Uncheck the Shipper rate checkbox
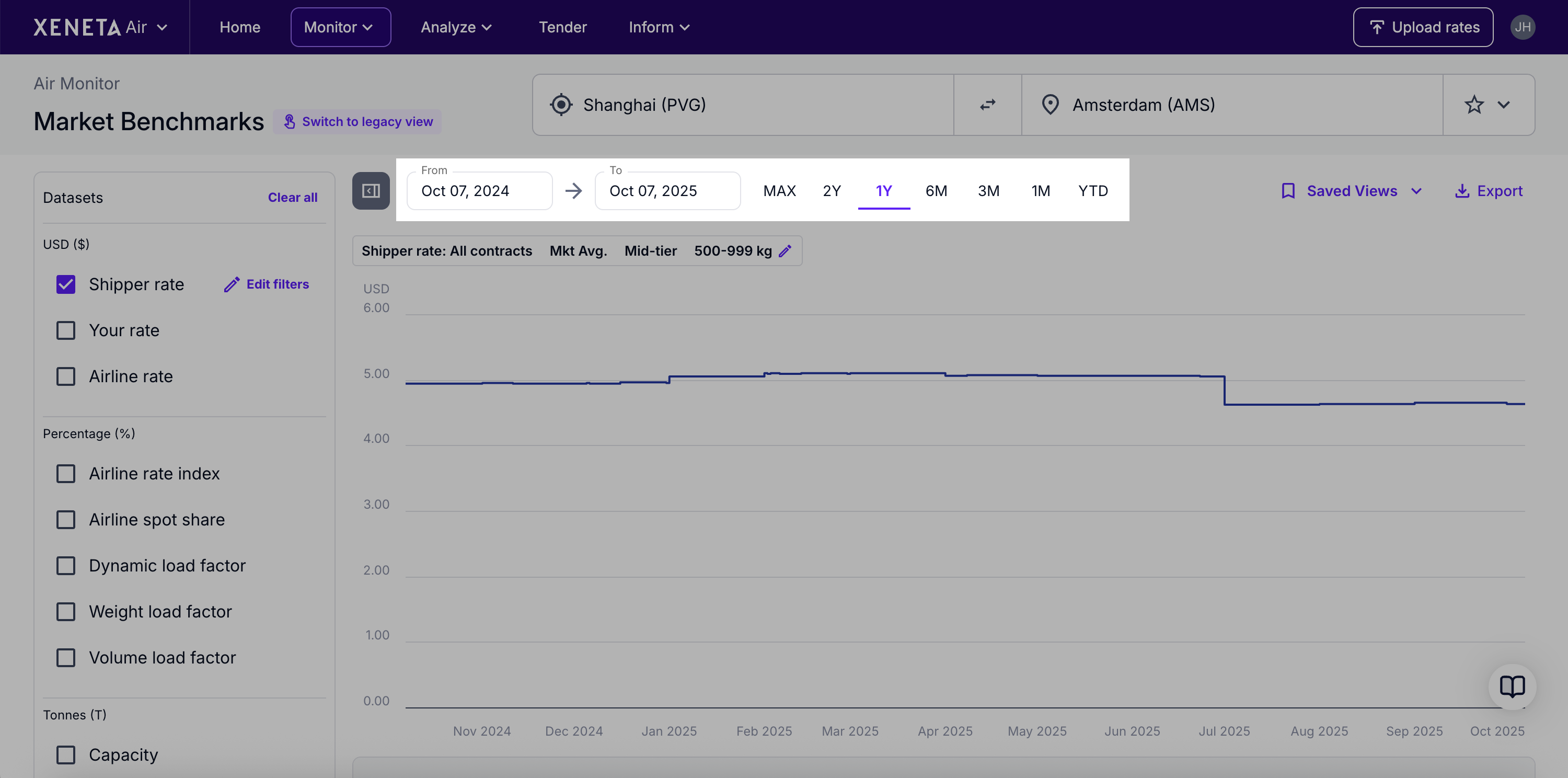 (66, 284)
